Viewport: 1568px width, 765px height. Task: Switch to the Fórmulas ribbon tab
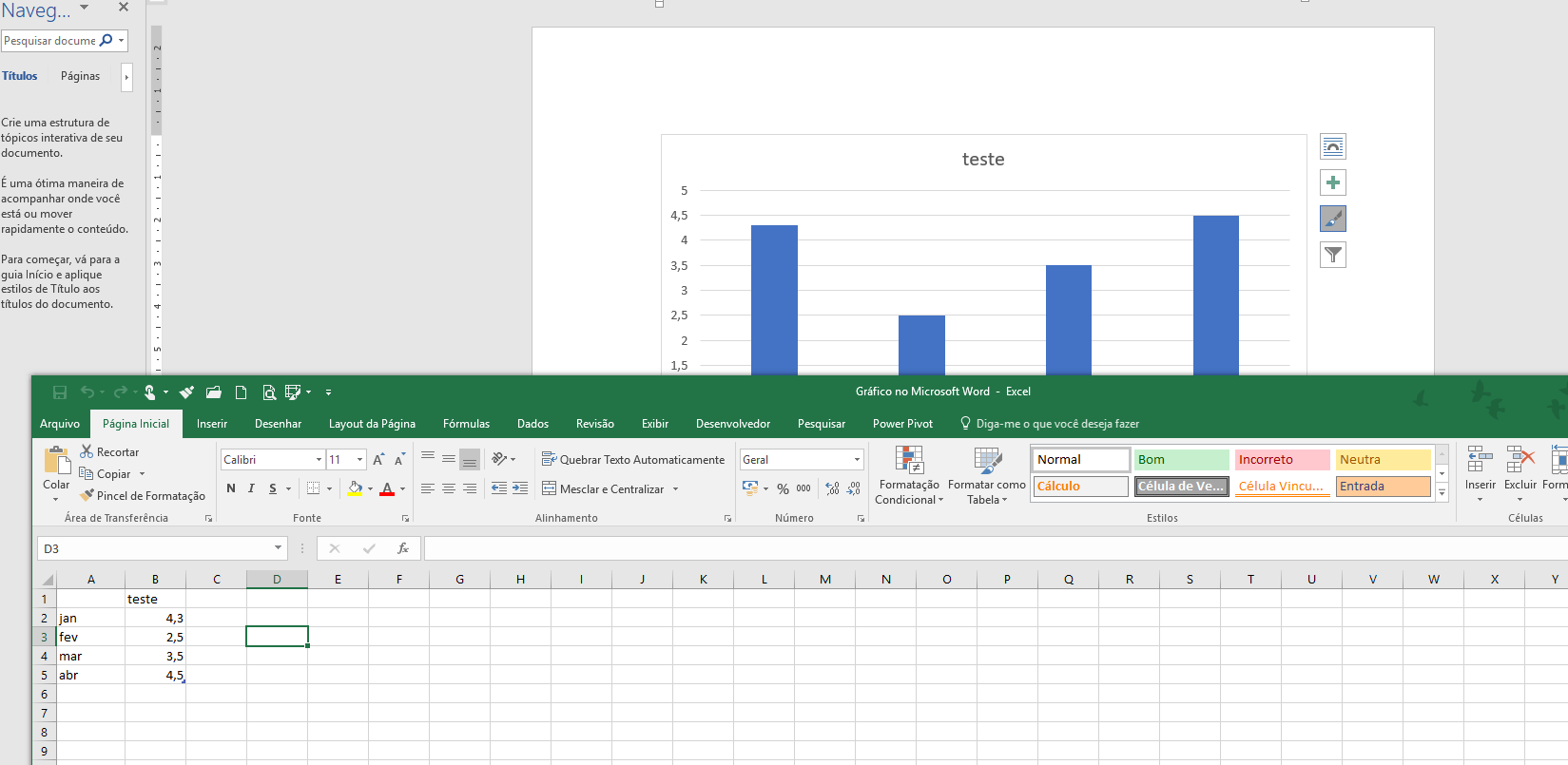[x=466, y=424]
